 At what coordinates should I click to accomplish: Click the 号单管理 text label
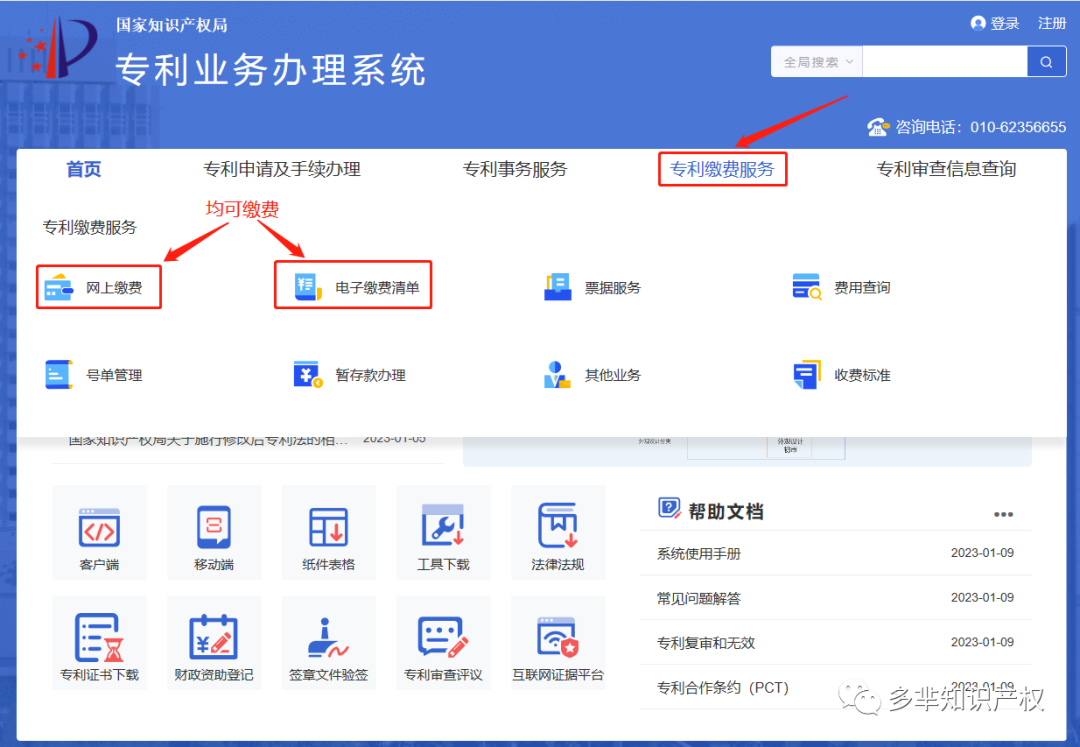click(x=114, y=375)
